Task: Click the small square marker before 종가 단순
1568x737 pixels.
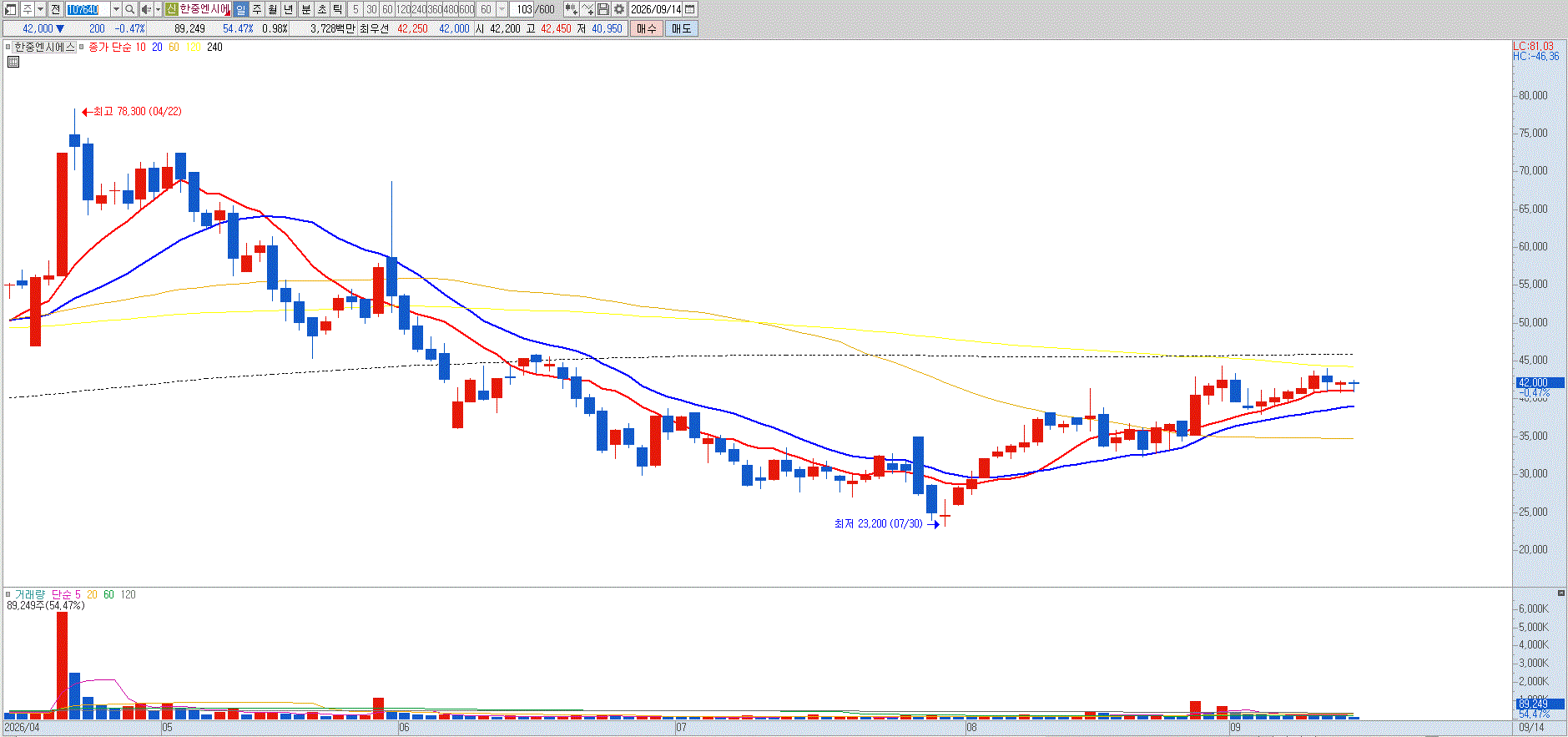Action: (x=82, y=48)
